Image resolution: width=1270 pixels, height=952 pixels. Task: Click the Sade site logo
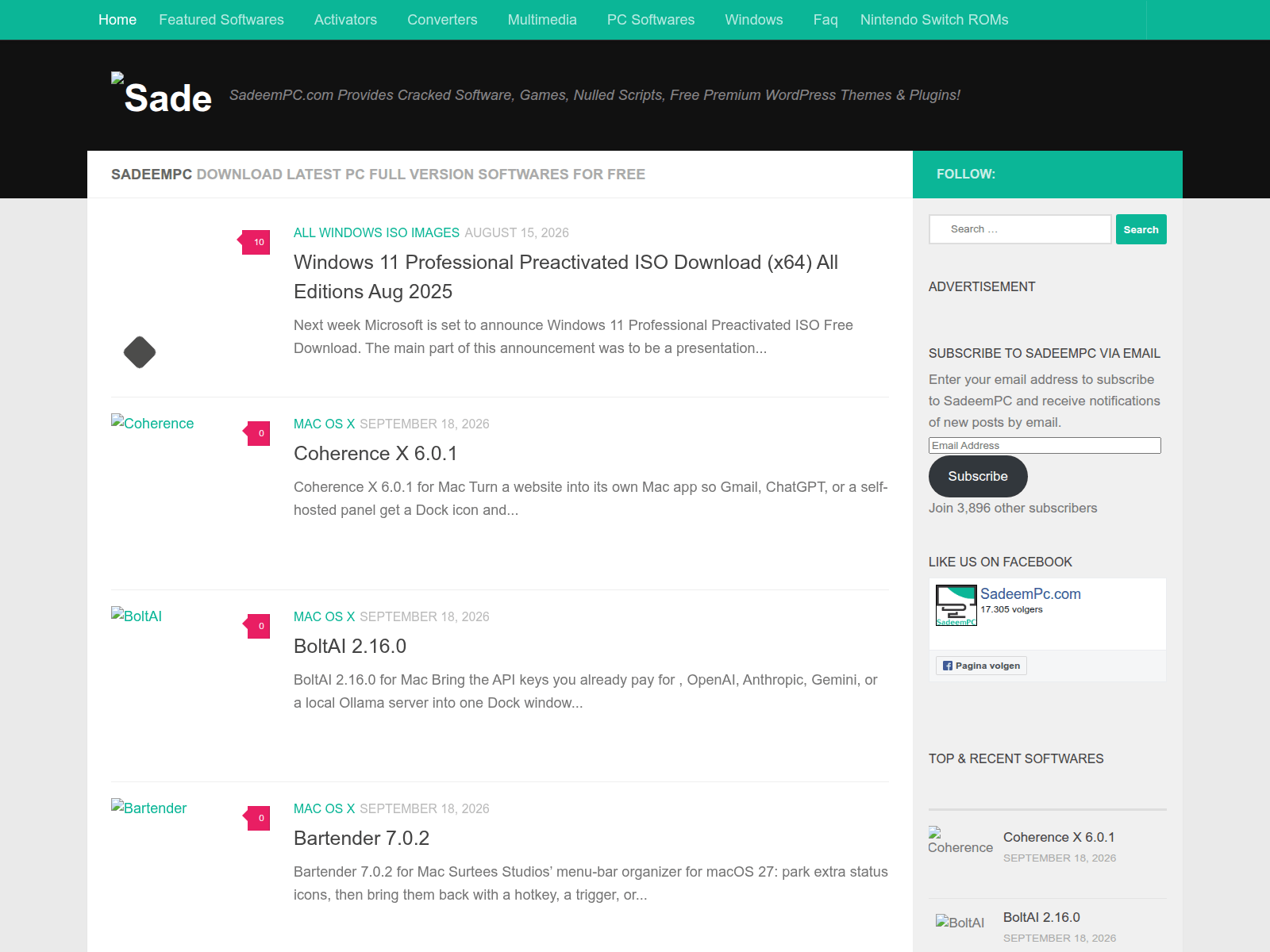pos(162,94)
